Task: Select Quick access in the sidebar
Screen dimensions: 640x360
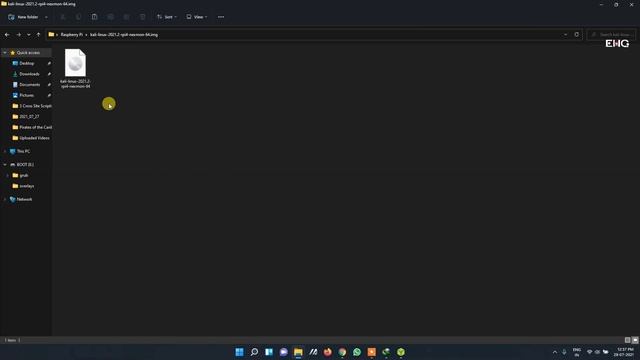Action: 28,53
